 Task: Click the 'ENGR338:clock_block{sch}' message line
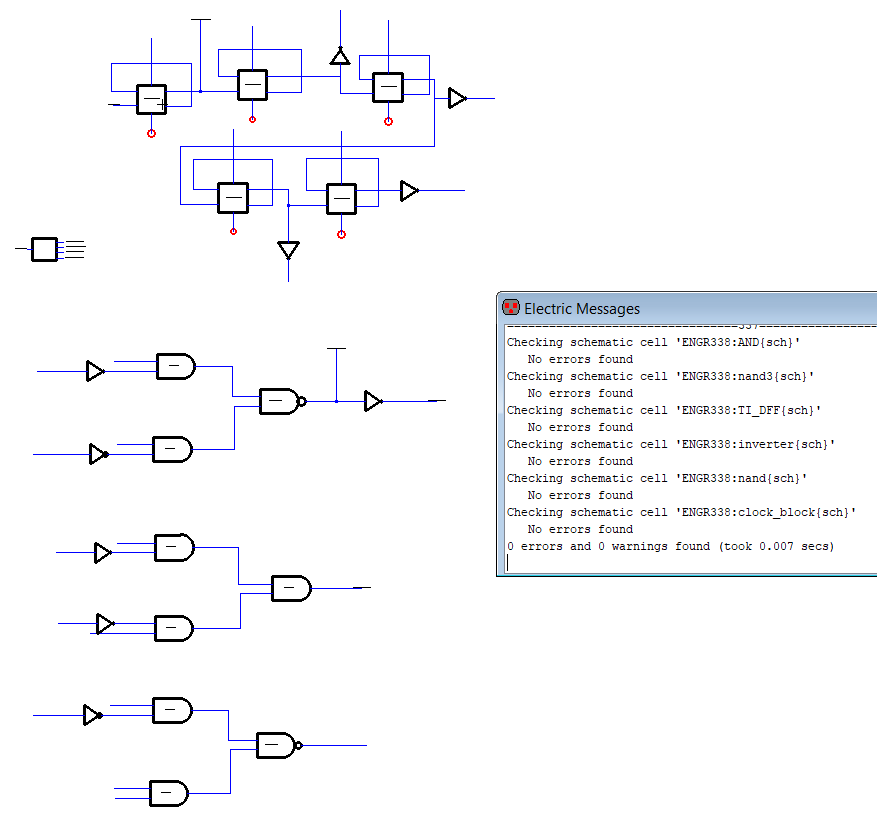[x=681, y=512]
